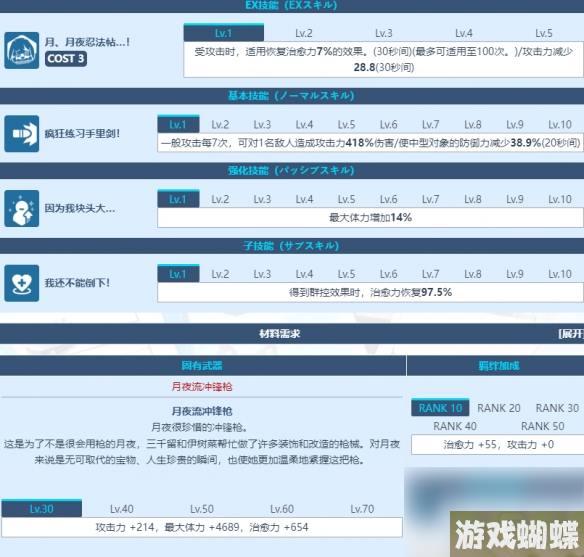
Task: Select Lv.1 tab of 疯狂练习手里剑 skill
Action: 178,124
